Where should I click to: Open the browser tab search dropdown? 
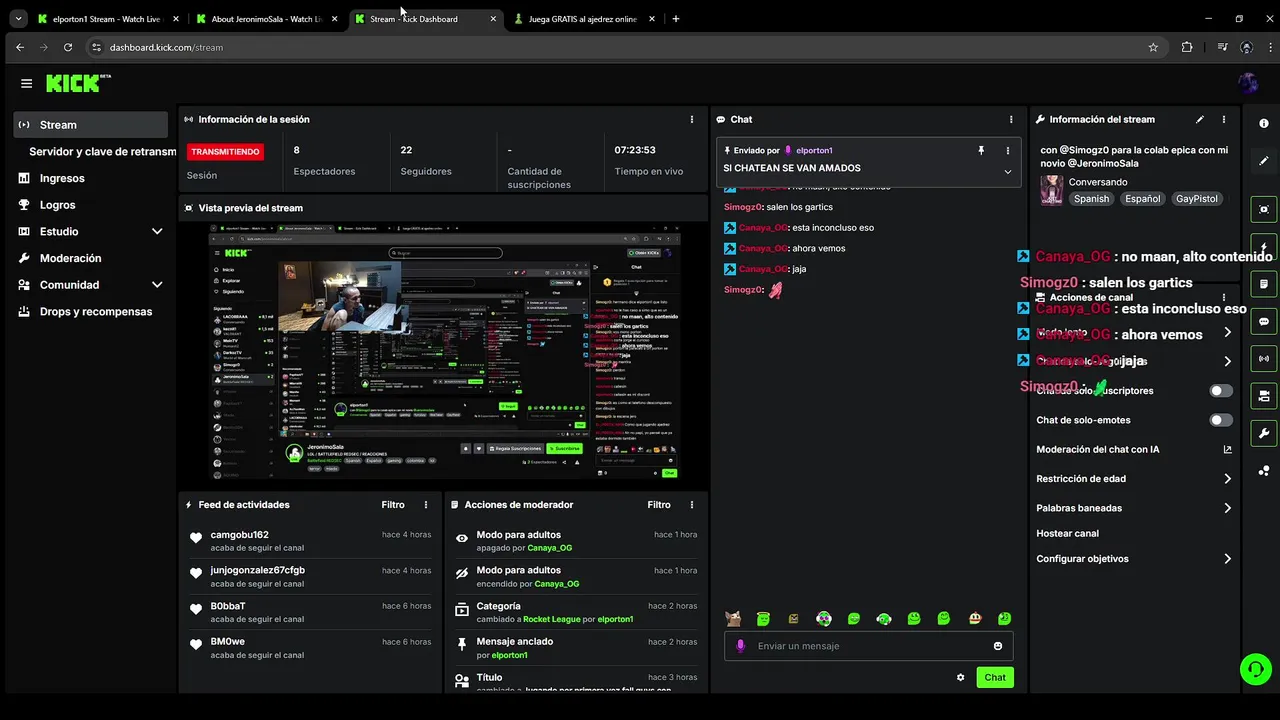[18, 18]
